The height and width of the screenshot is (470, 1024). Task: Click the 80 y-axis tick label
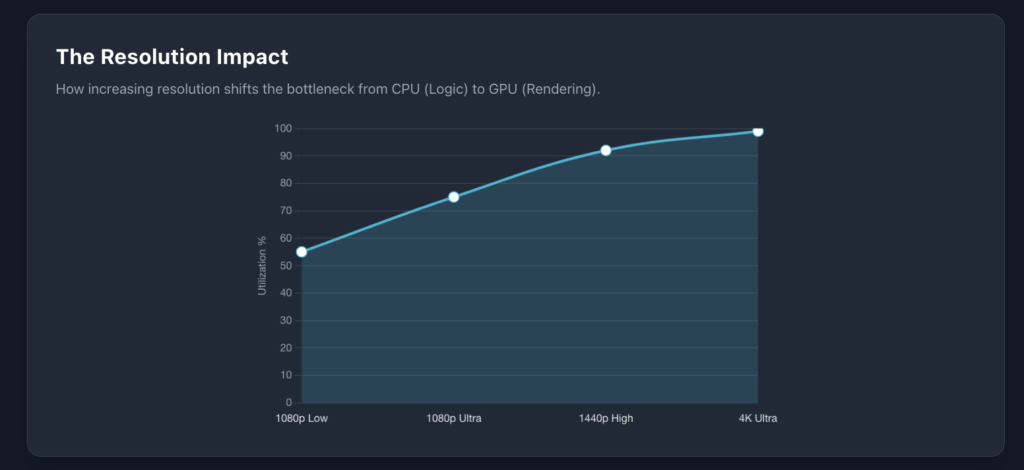click(284, 183)
